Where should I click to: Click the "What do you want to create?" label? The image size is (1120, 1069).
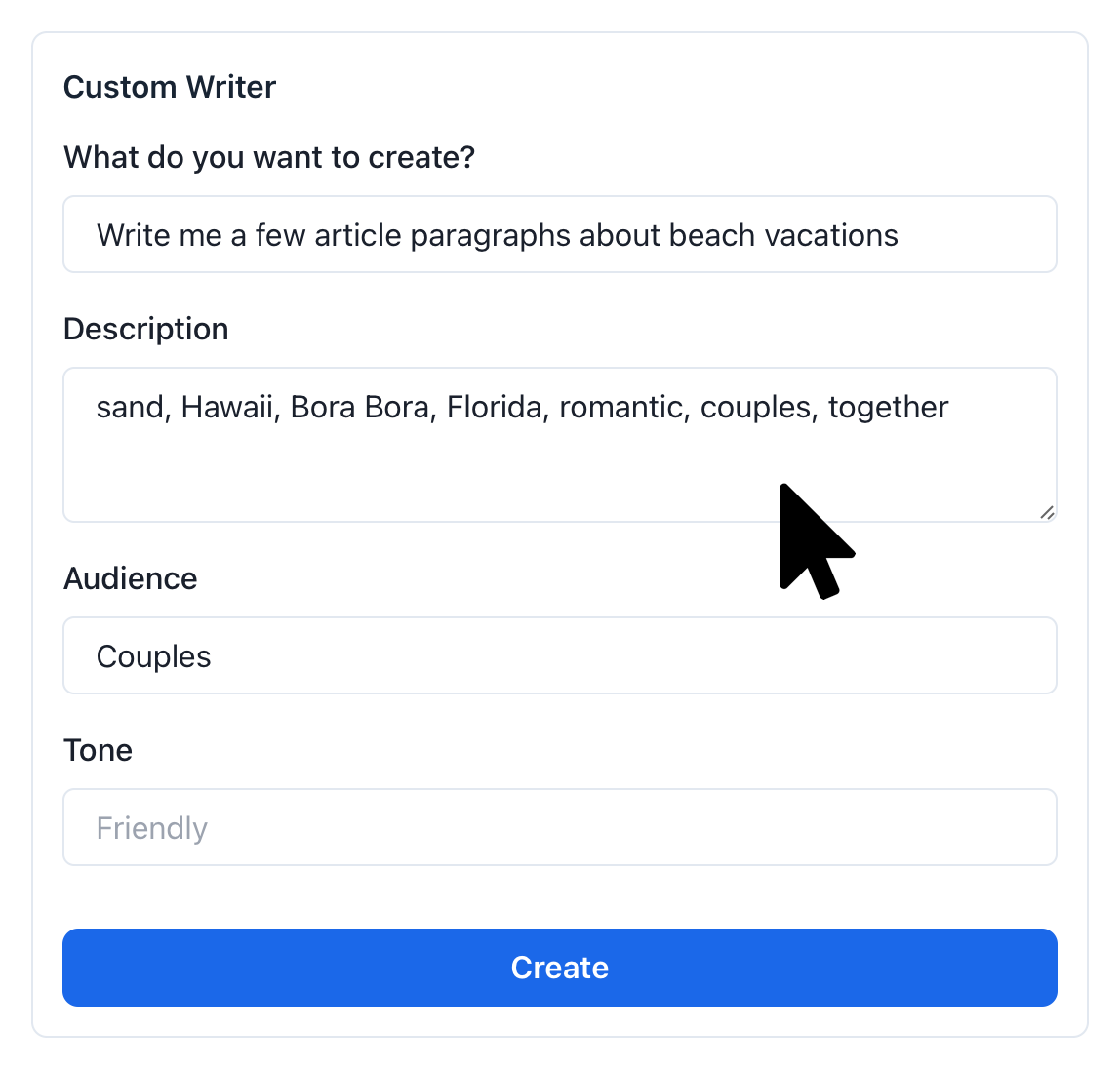[x=269, y=157]
